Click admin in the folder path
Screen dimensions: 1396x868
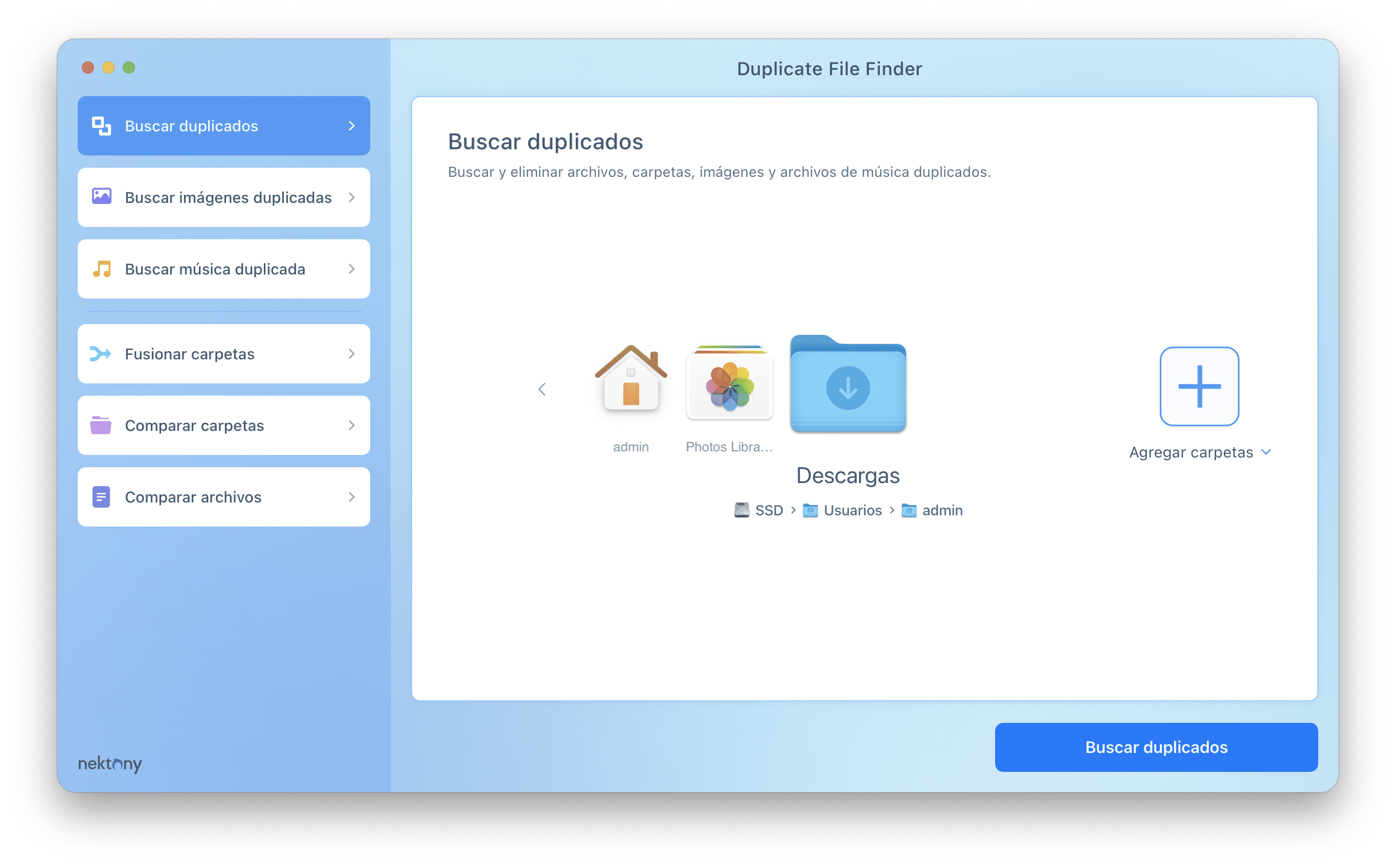pos(942,510)
